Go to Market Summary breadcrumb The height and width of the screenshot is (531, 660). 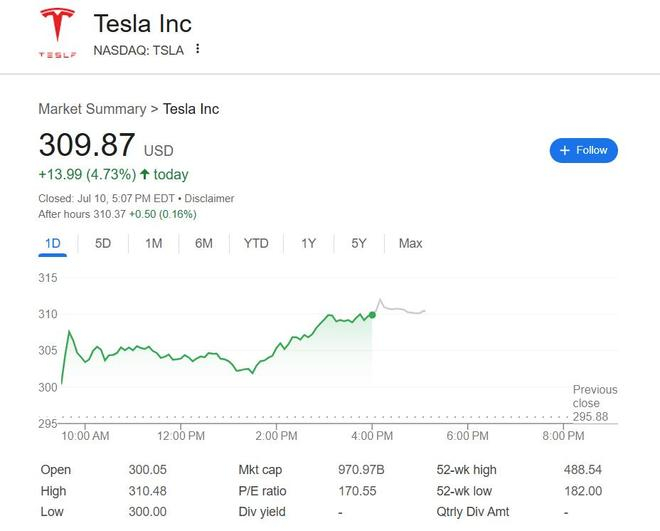point(91,108)
